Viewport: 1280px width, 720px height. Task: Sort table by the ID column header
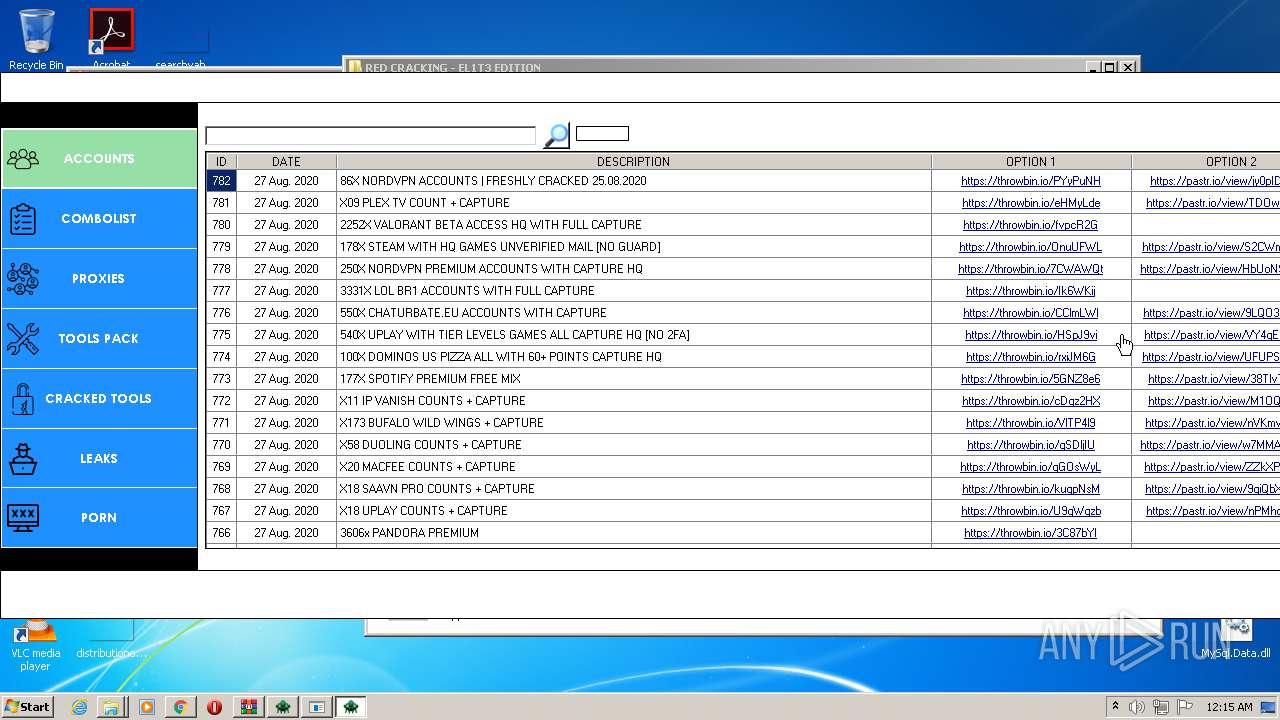pyautogui.click(x=221, y=161)
